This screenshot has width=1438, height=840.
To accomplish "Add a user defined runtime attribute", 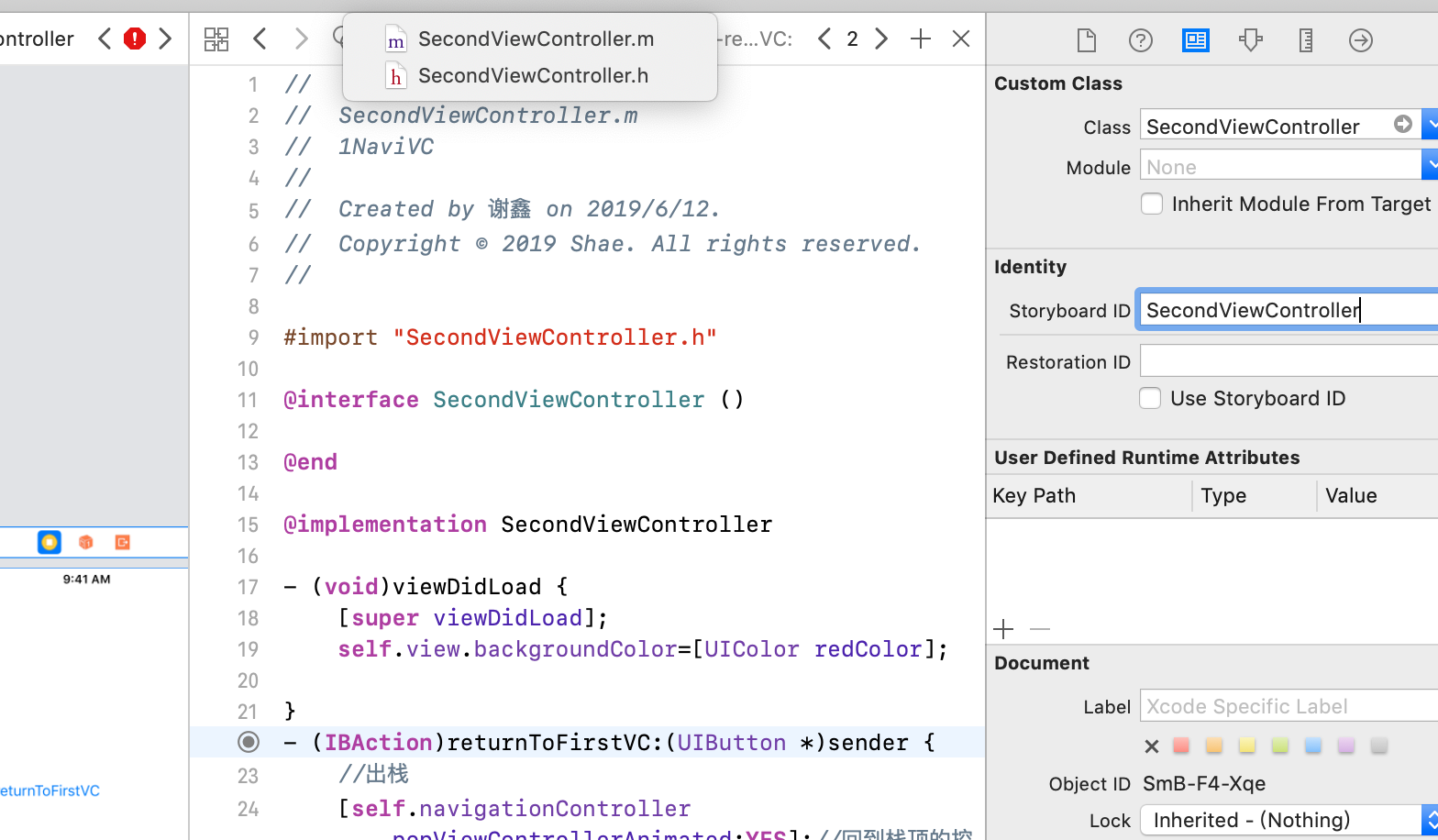I will [x=1004, y=629].
